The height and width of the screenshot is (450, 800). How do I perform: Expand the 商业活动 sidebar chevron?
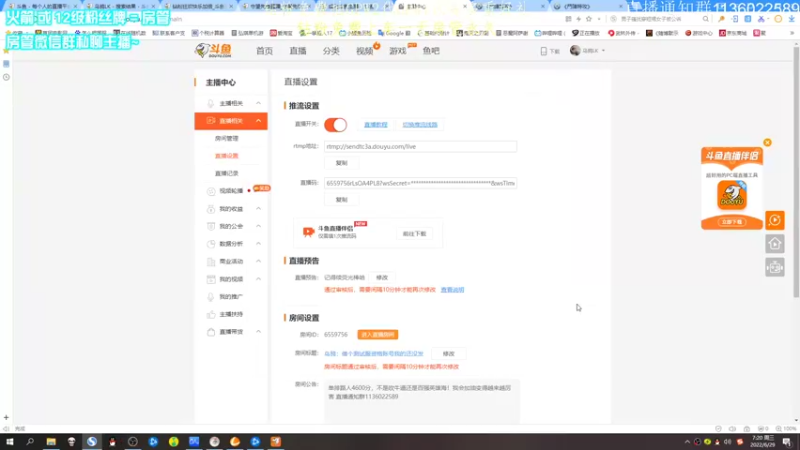258,261
